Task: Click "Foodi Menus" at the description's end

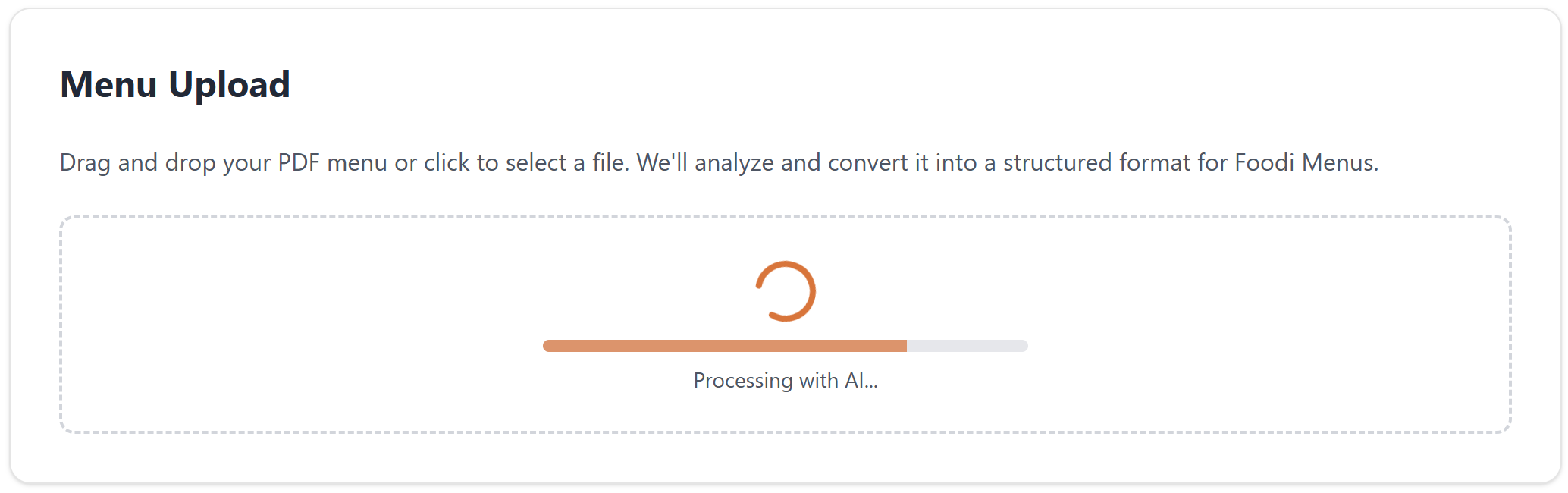Action: tap(1305, 162)
